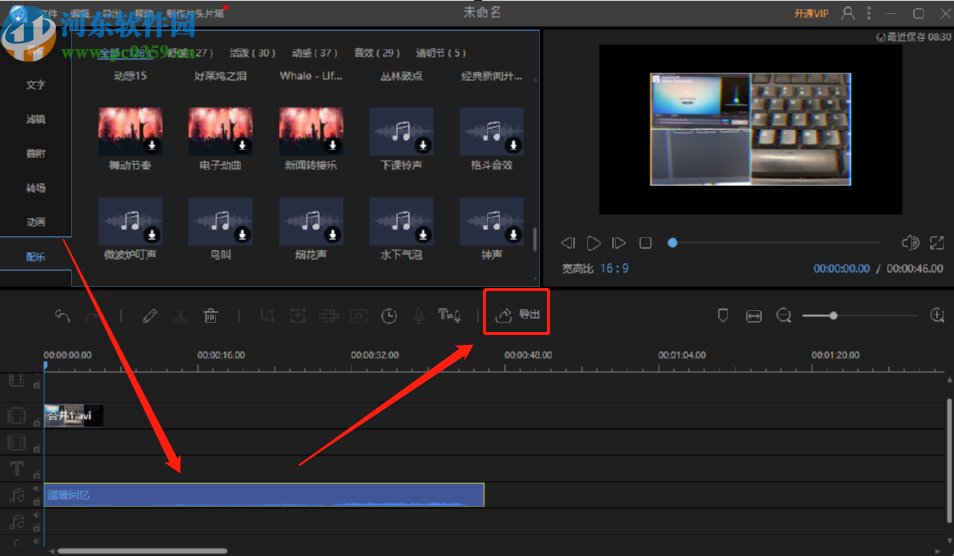
Task: Download the 钟声 sound effect
Action: pos(514,234)
